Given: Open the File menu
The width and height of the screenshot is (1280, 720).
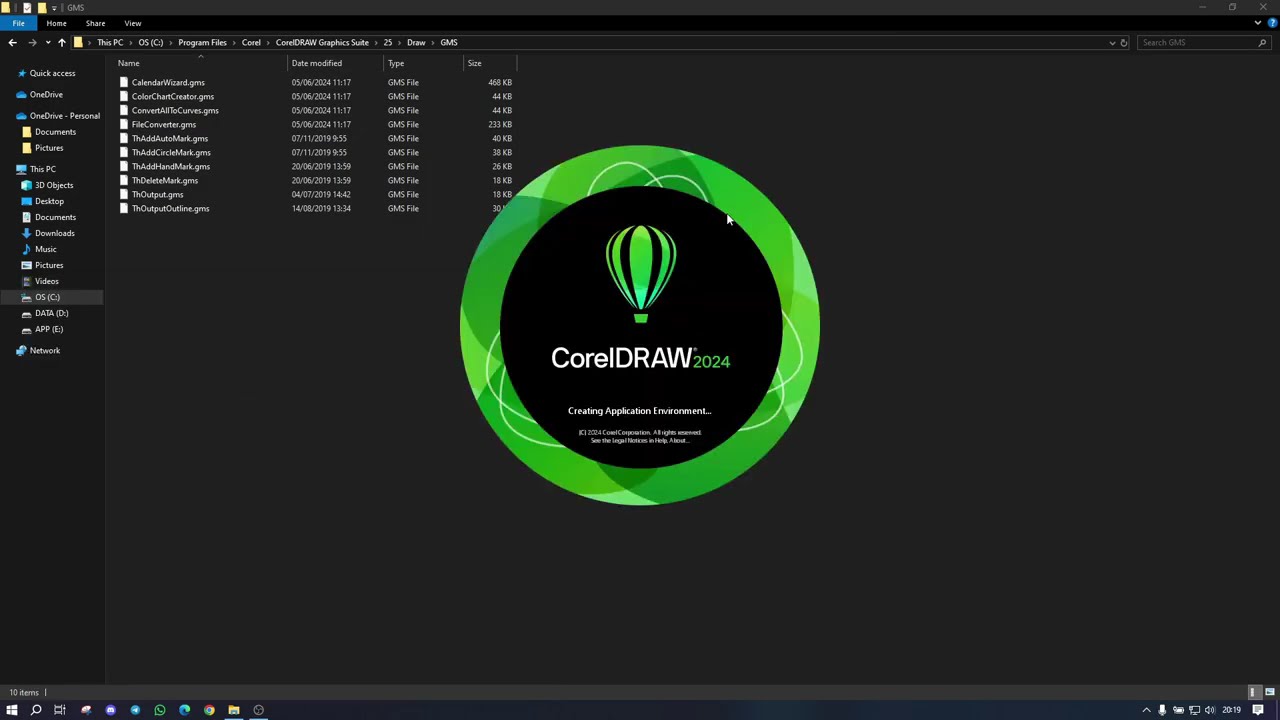Looking at the screenshot, I should pos(19,23).
